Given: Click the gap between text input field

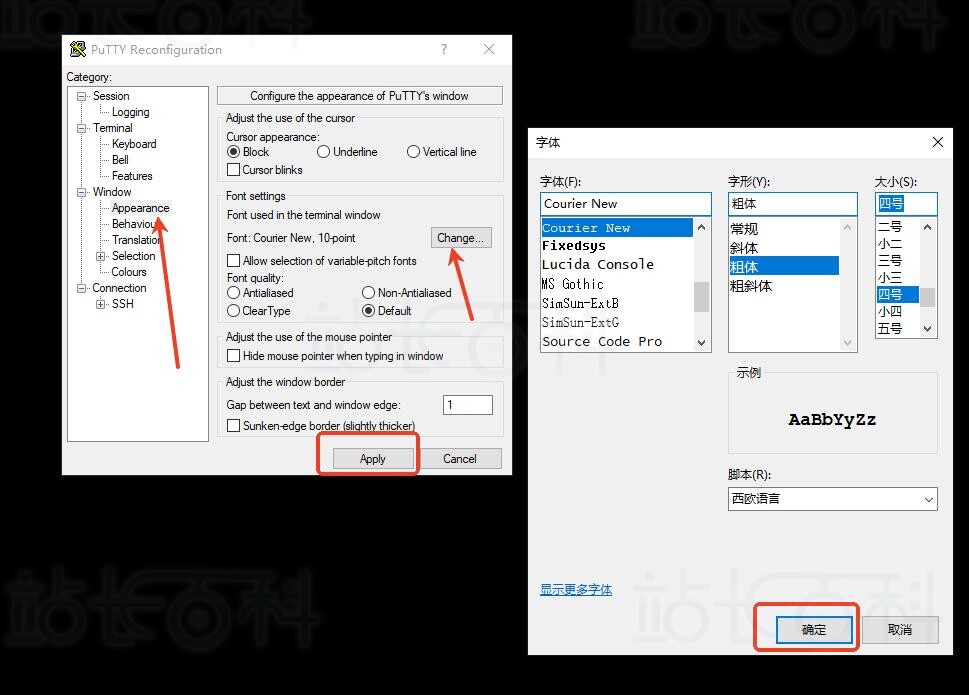Looking at the screenshot, I should click(467, 405).
